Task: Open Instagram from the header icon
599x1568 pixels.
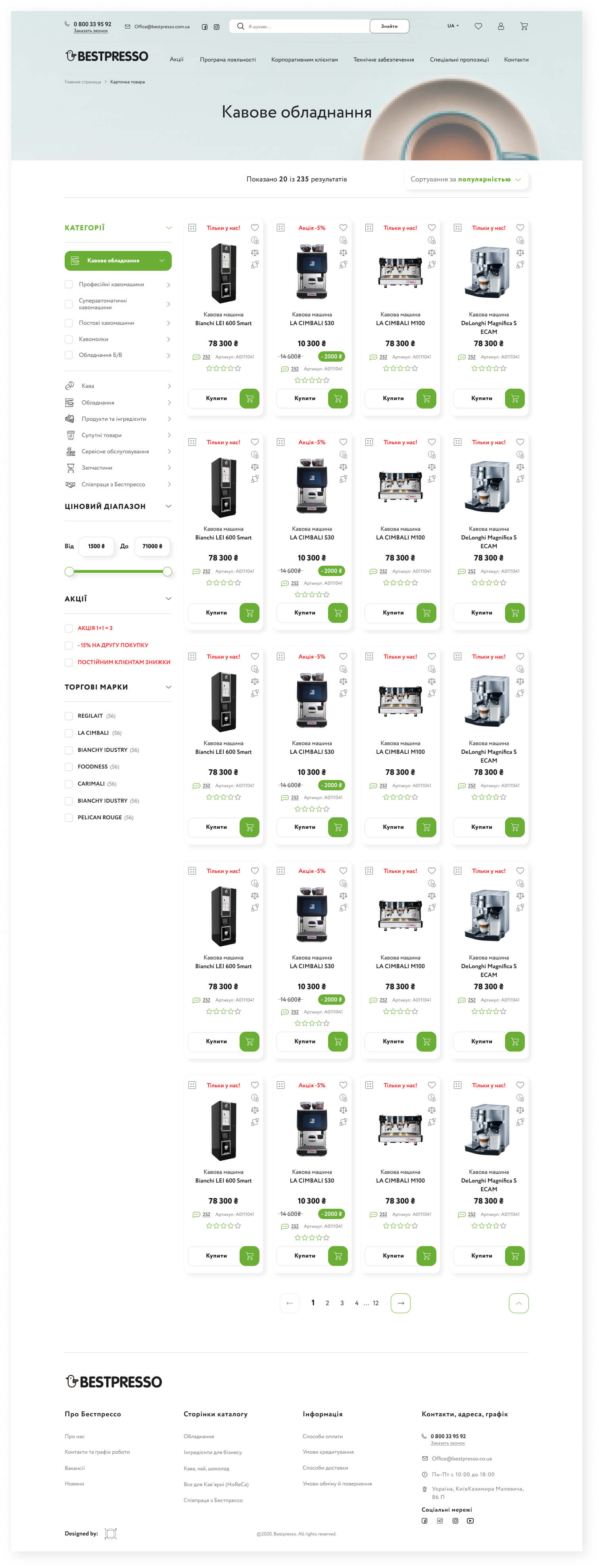Action: click(217, 27)
